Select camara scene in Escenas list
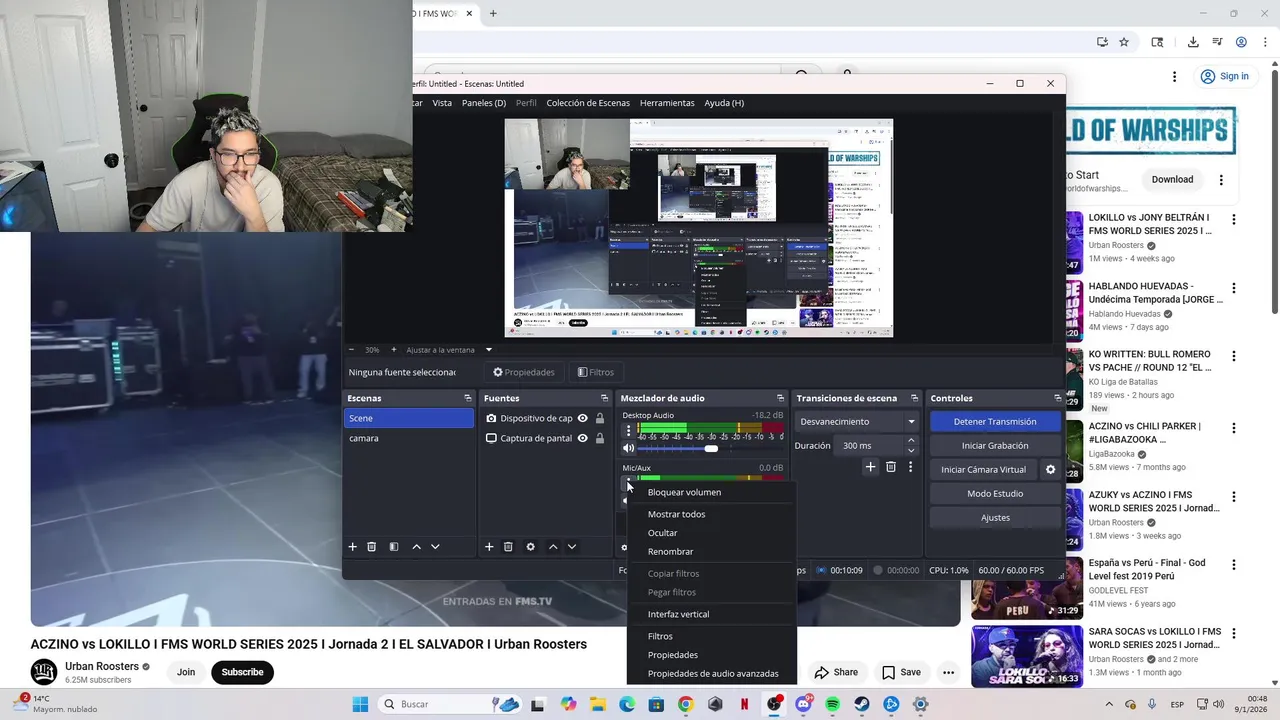The width and height of the screenshot is (1280, 720). click(x=409, y=438)
